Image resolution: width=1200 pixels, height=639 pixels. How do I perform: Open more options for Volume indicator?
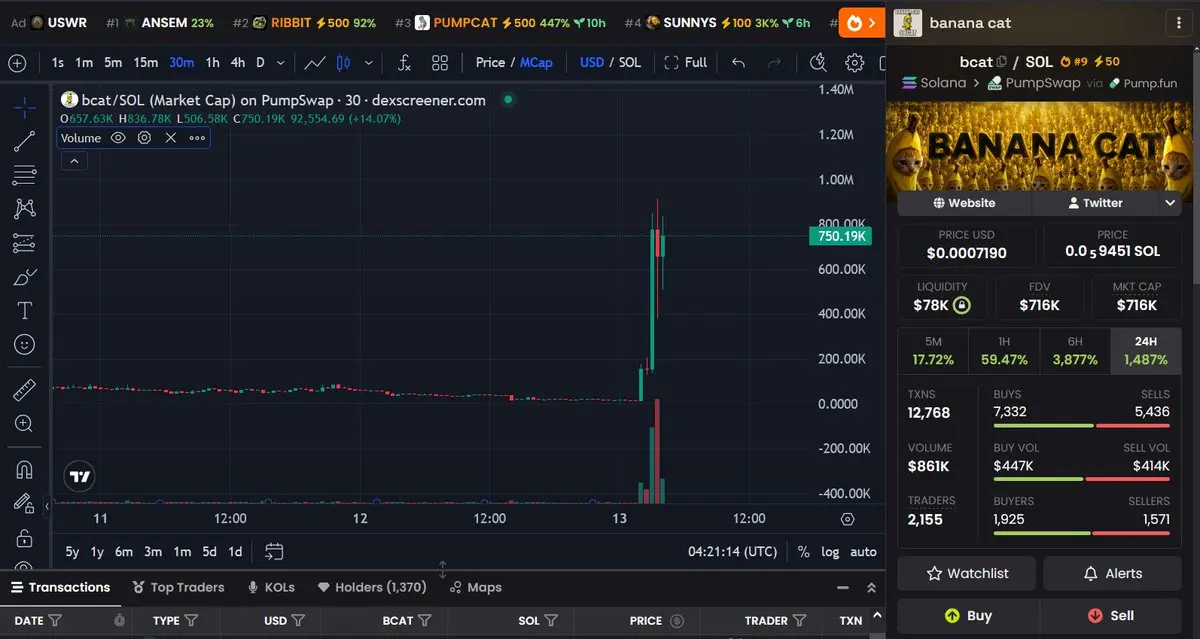[x=196, y=138]
